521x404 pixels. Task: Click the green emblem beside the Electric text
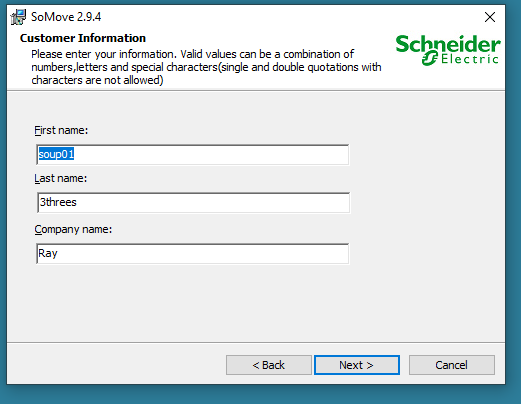tap(429, 59)
